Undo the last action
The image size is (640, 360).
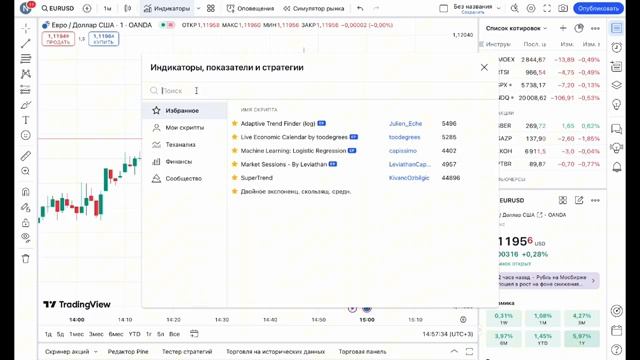360,8
